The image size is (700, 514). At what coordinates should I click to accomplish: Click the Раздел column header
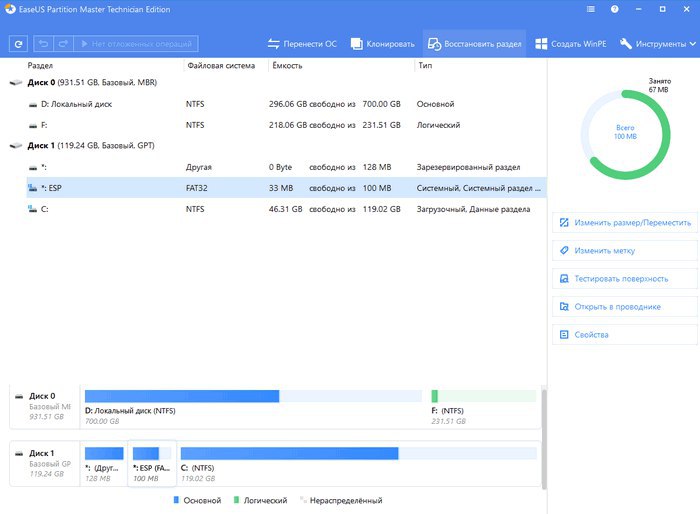tap(40, 66)
